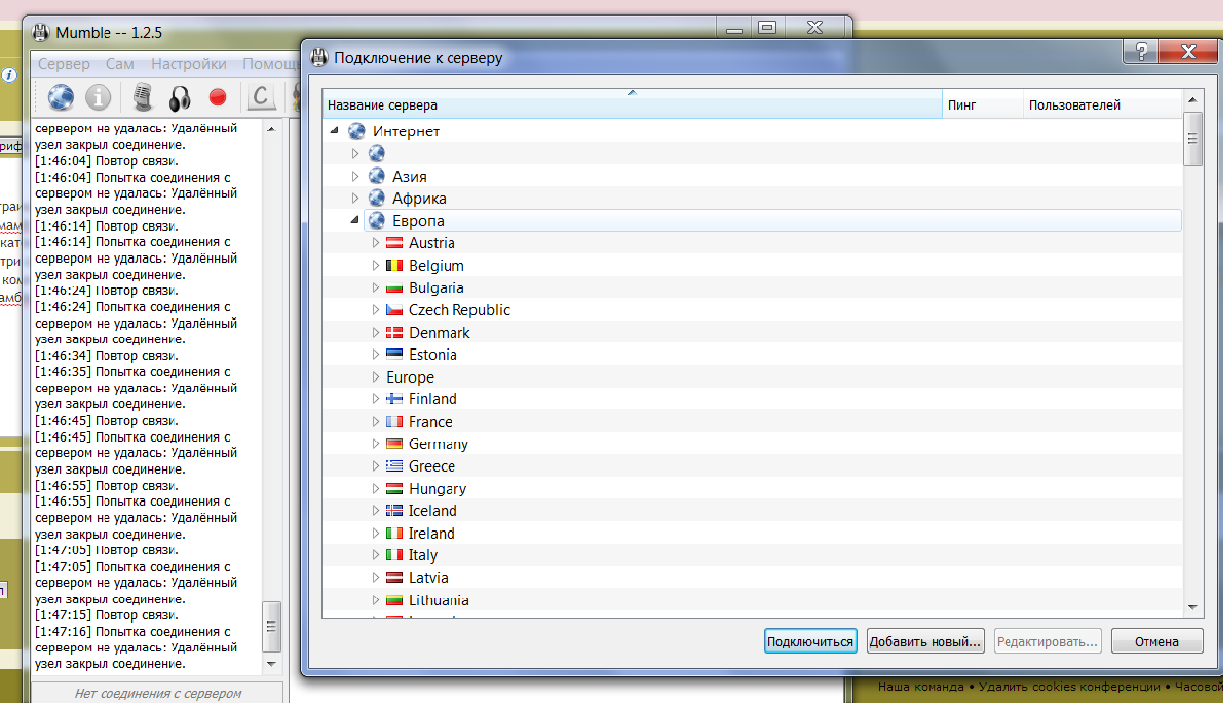This screenshot has height=703, width=1223.
Task: Expand the Азия tree node
Action: pyautogui.click(x=354, y=176)
